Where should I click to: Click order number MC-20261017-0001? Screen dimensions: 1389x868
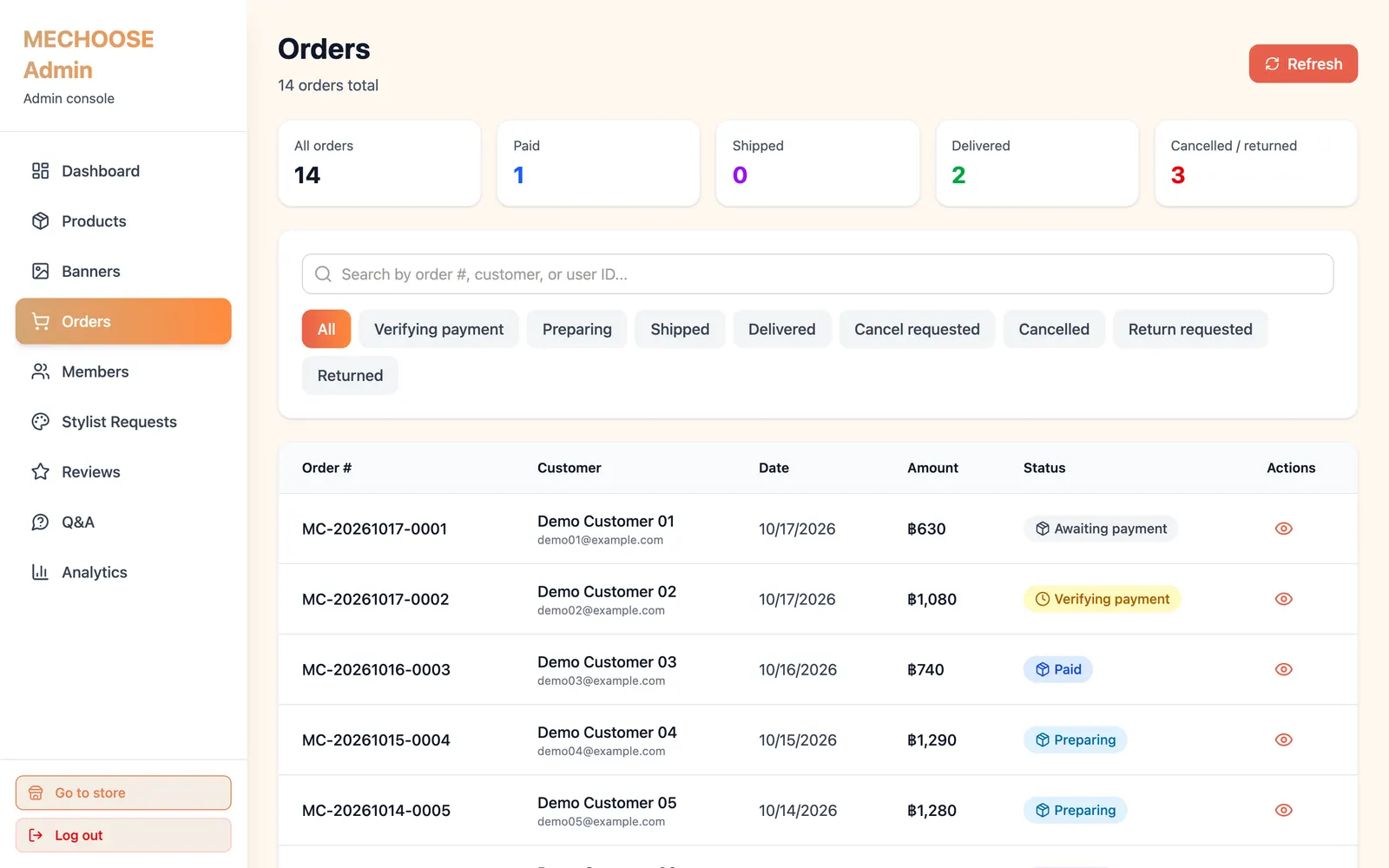[374, 529]
